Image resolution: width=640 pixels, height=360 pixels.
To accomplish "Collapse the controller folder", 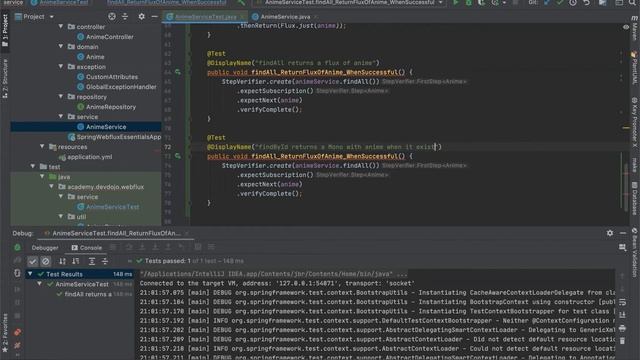I will 61,27.
